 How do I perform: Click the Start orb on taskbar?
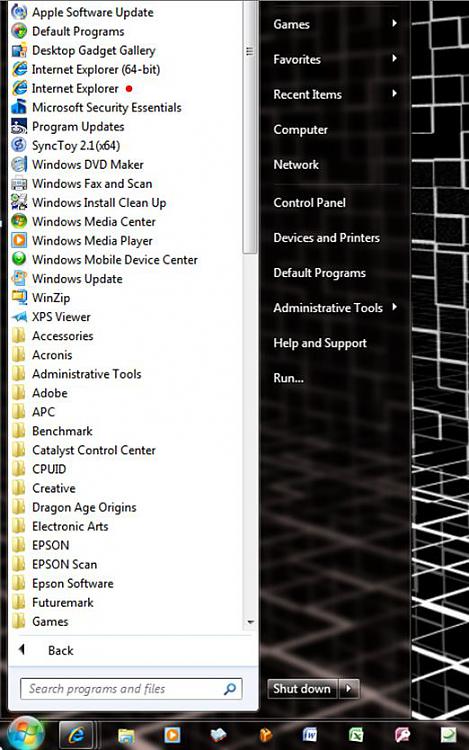pos(25,734)
